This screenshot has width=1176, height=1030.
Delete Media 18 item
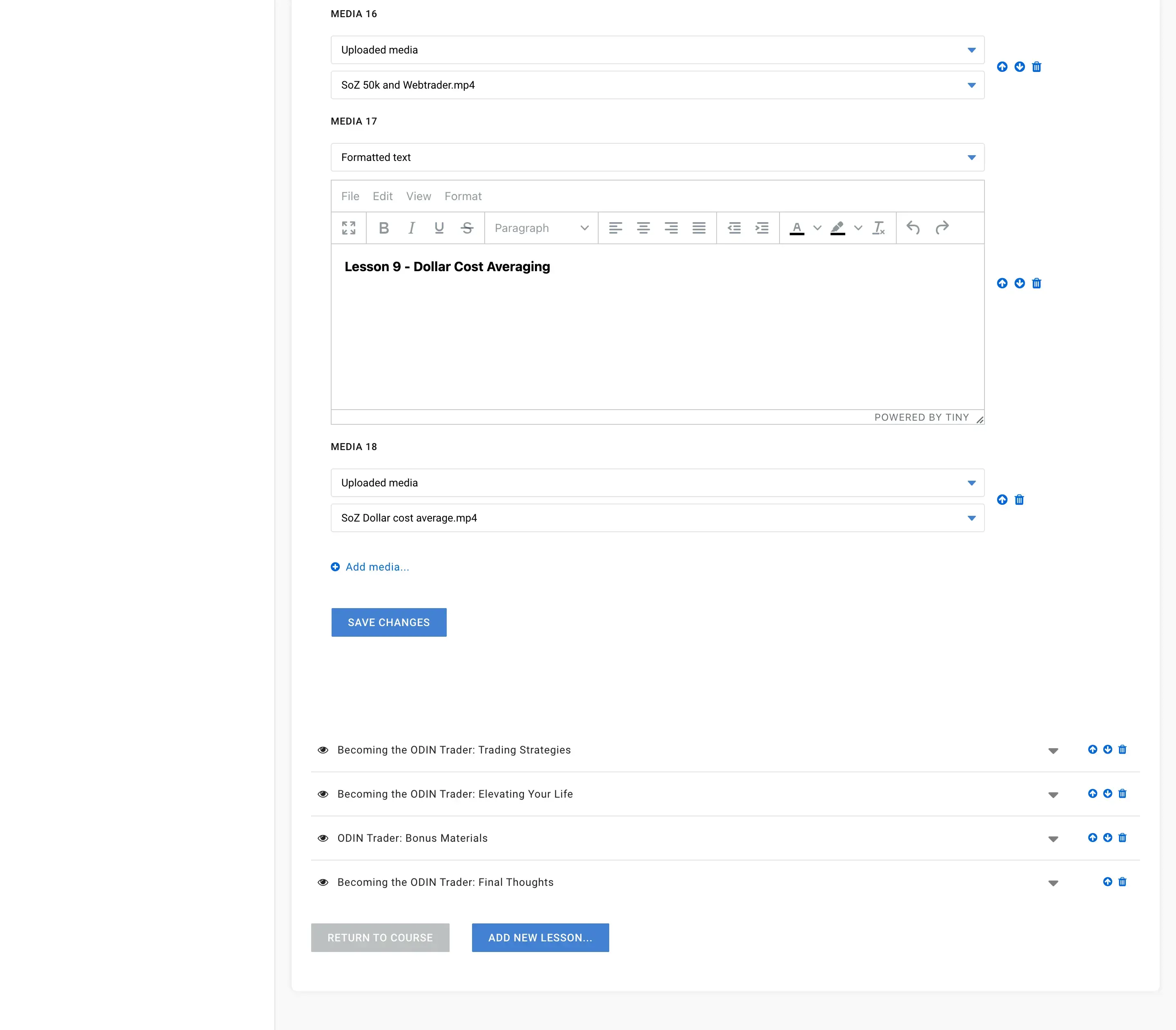click(x=1019, y=500)
